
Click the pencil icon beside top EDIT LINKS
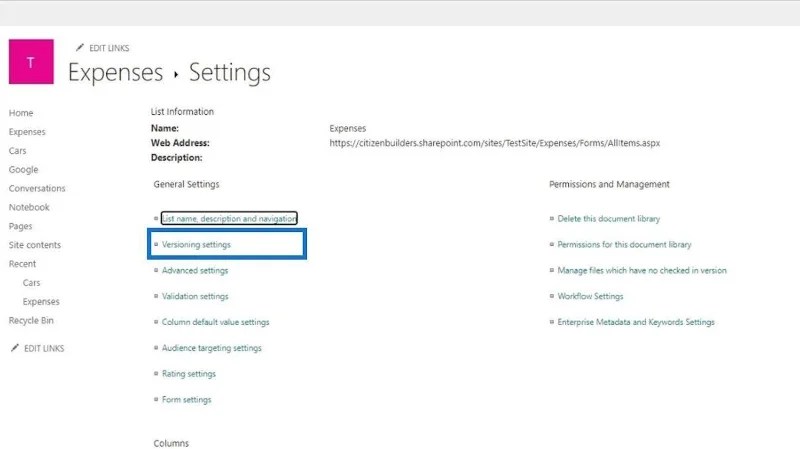tap(80, 47)
